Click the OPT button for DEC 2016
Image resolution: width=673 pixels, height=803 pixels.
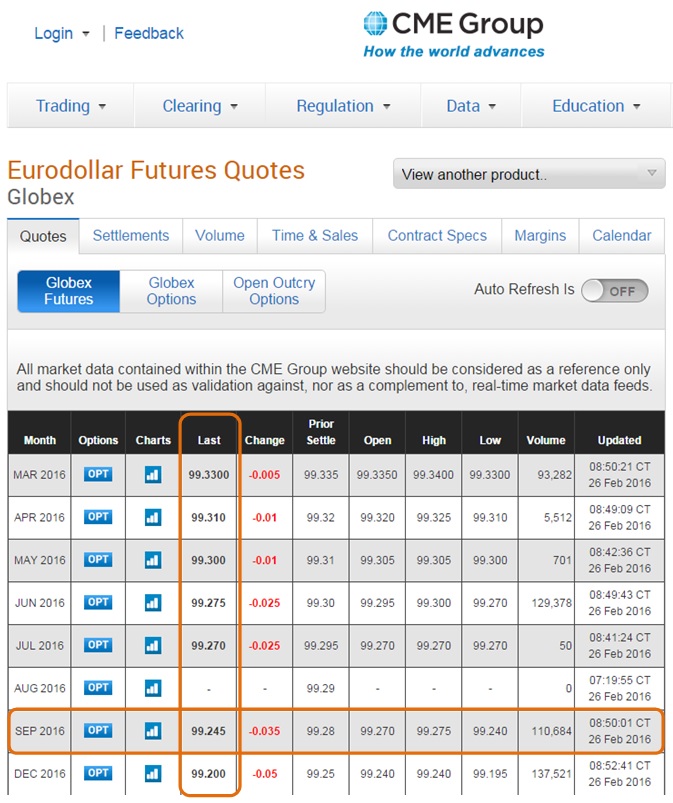tap(98, 773)
